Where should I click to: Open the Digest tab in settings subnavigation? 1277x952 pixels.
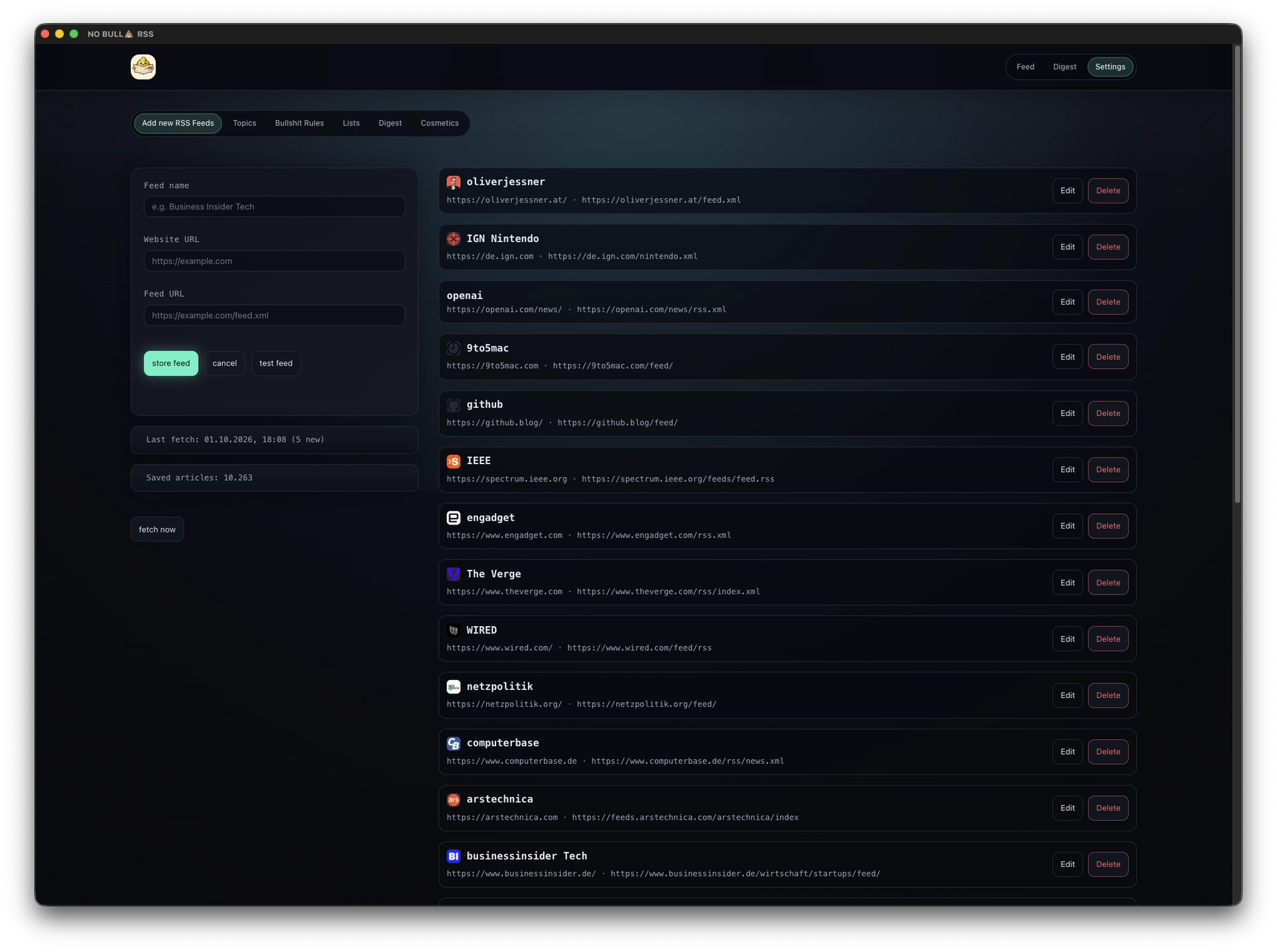(390, 123)
